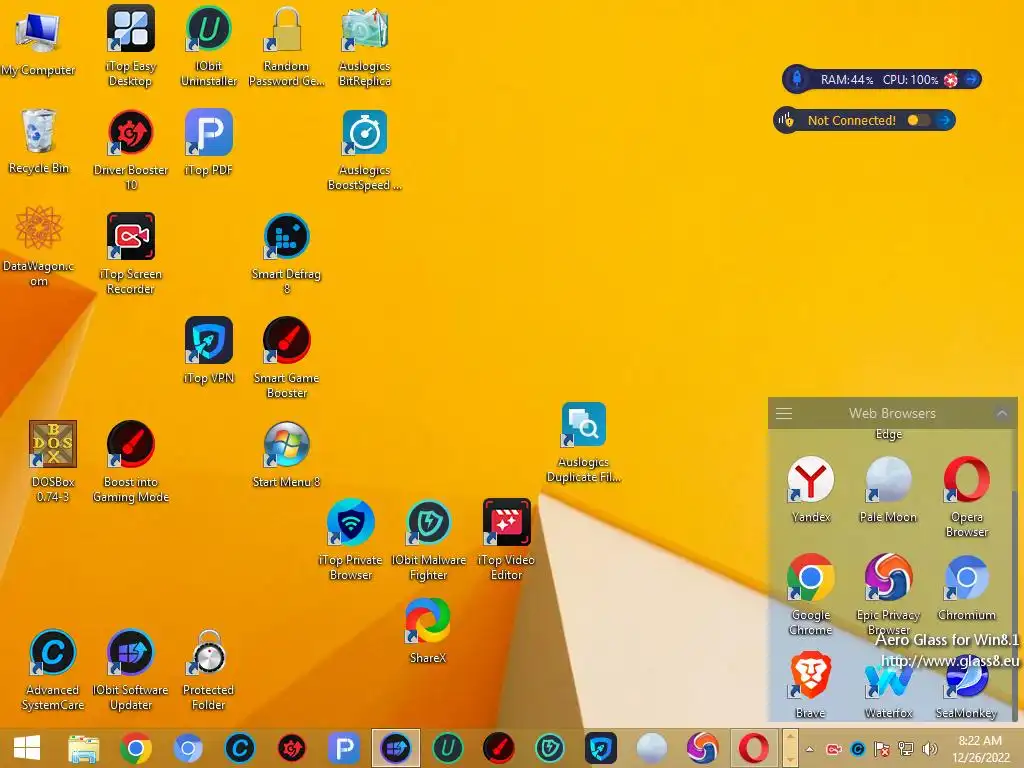Open Epic Privacy Browser taskbar button

click(703, 748)
